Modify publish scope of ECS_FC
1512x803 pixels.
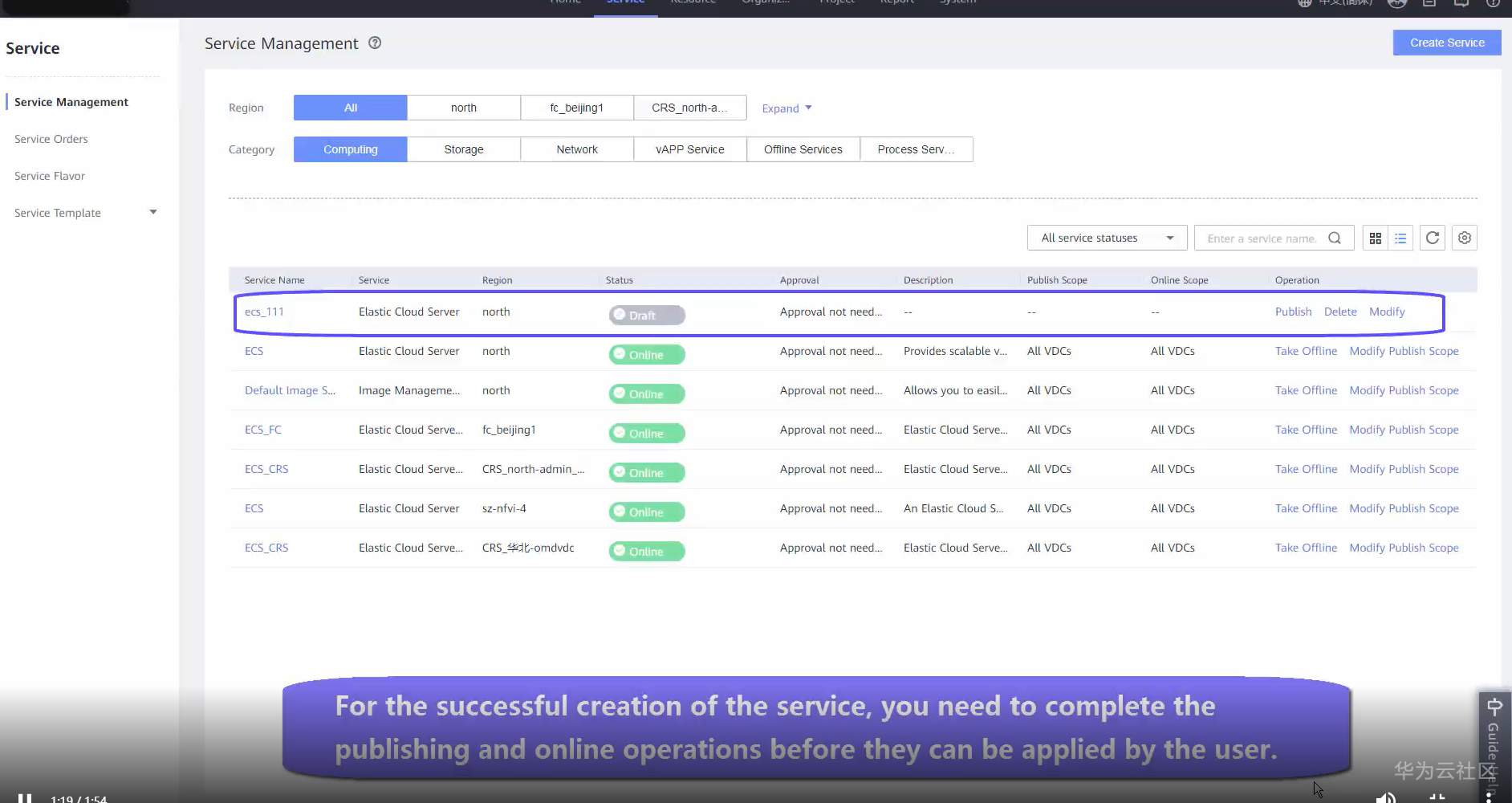point(1404,430)
